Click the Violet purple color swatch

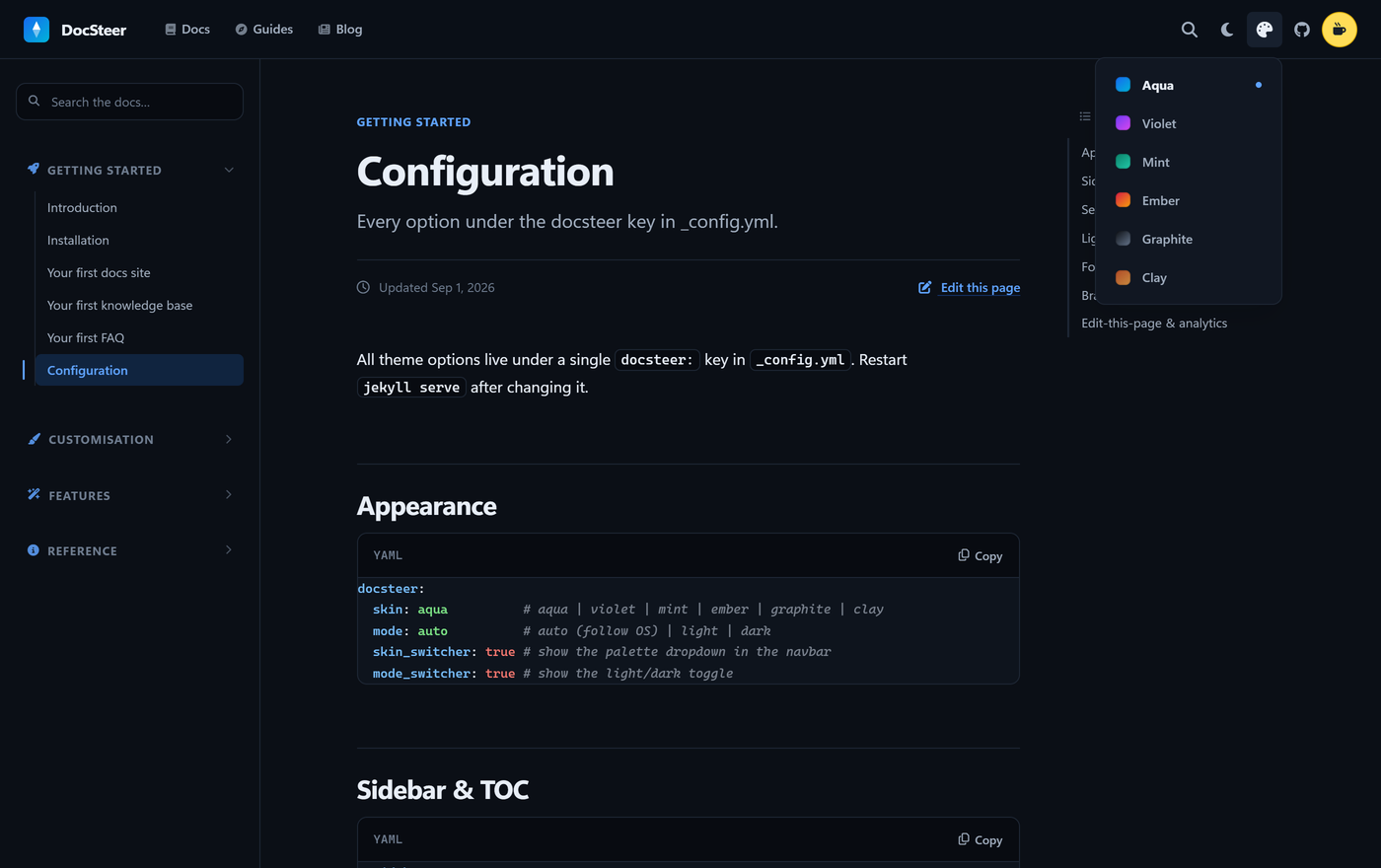coord(1123,123)
